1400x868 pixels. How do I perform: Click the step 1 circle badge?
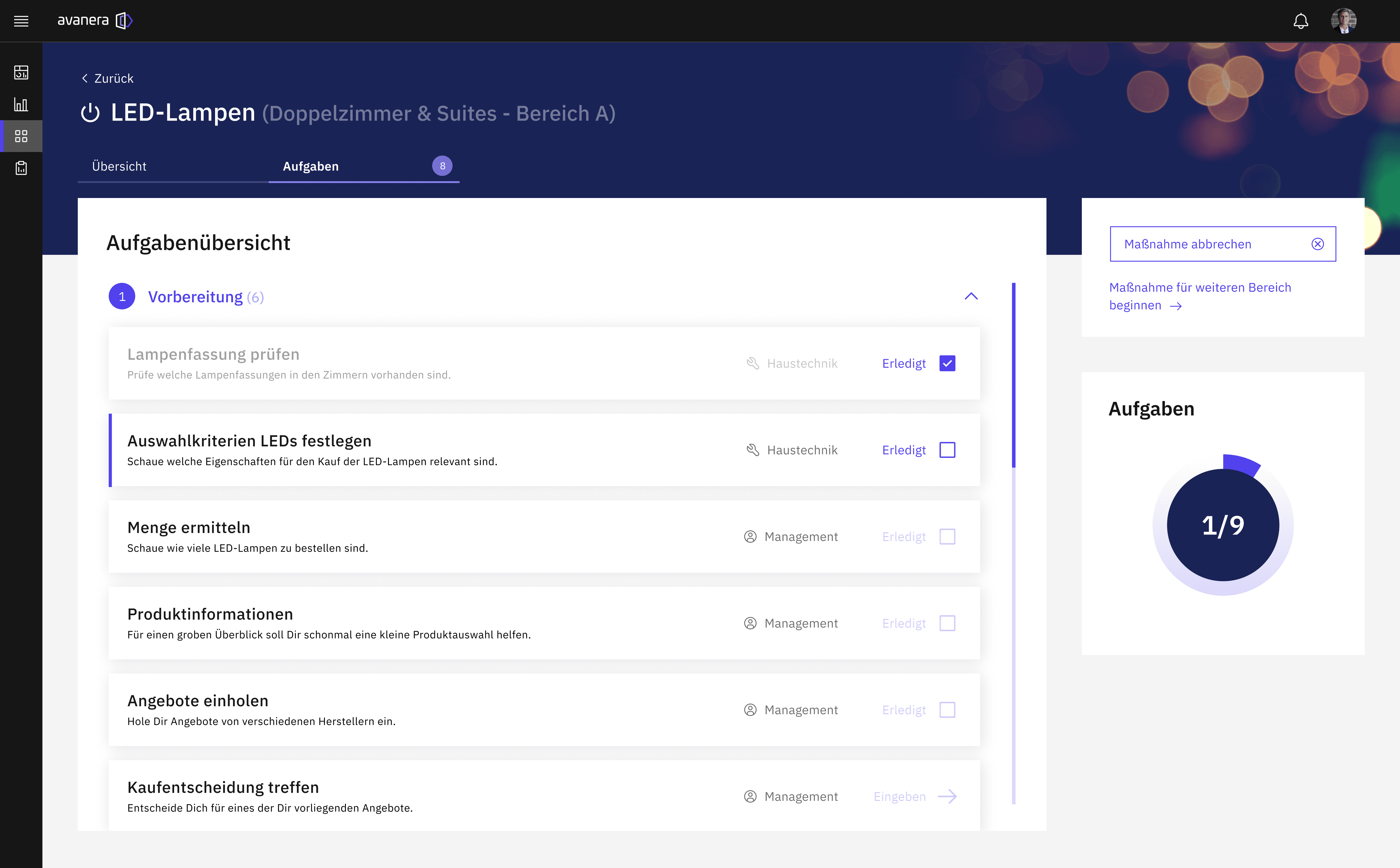click(122, 296)
